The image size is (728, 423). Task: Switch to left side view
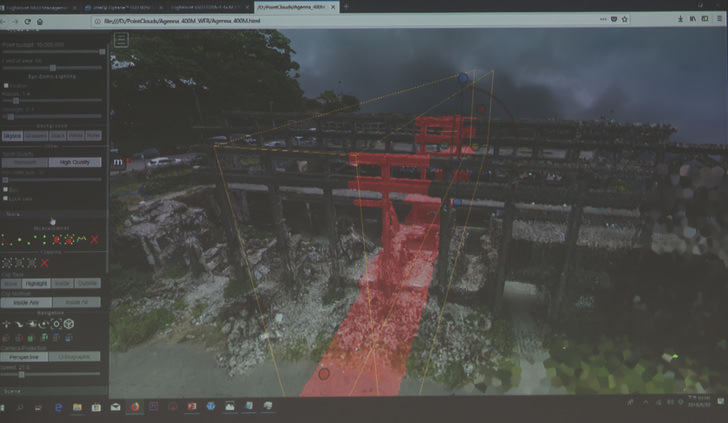6,338
